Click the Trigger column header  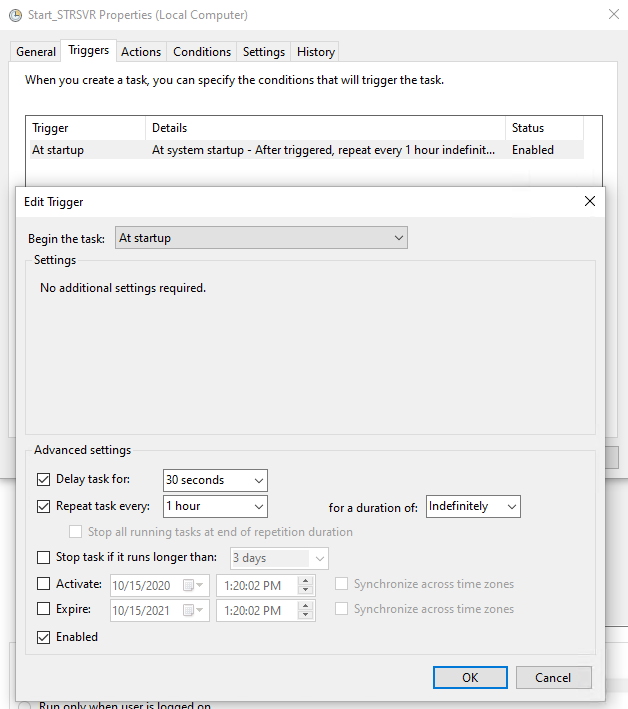click(86, 128)
